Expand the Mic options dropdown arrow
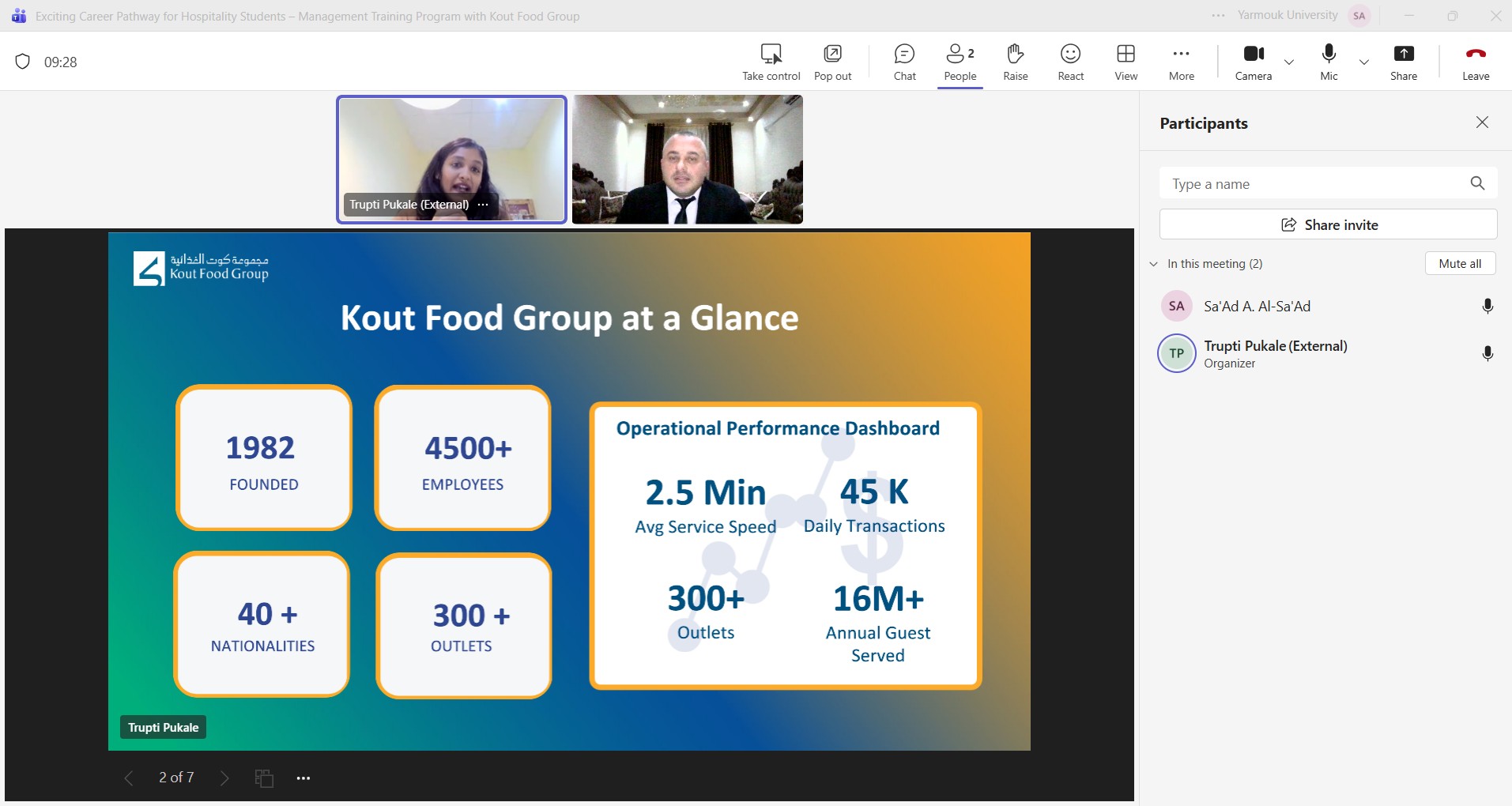1512x806 pixels. 1363,62
